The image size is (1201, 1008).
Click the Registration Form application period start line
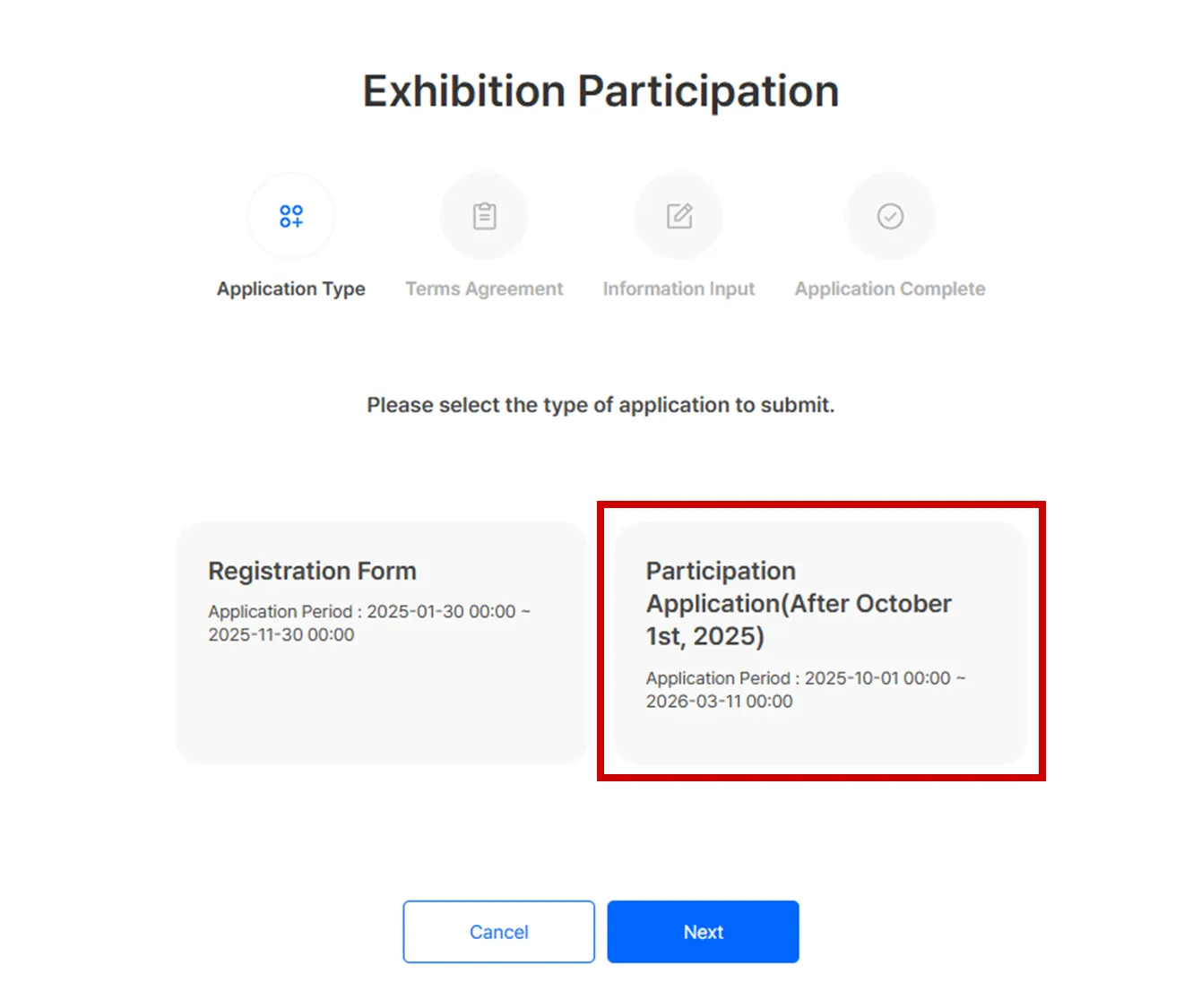pyautogui.click(x=369, y=611)
